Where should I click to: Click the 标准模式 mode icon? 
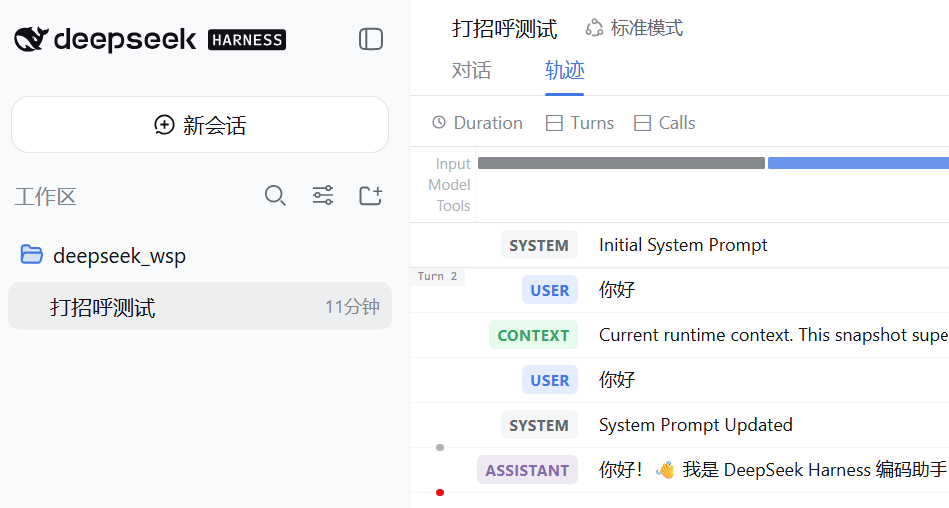click(594, 28)
